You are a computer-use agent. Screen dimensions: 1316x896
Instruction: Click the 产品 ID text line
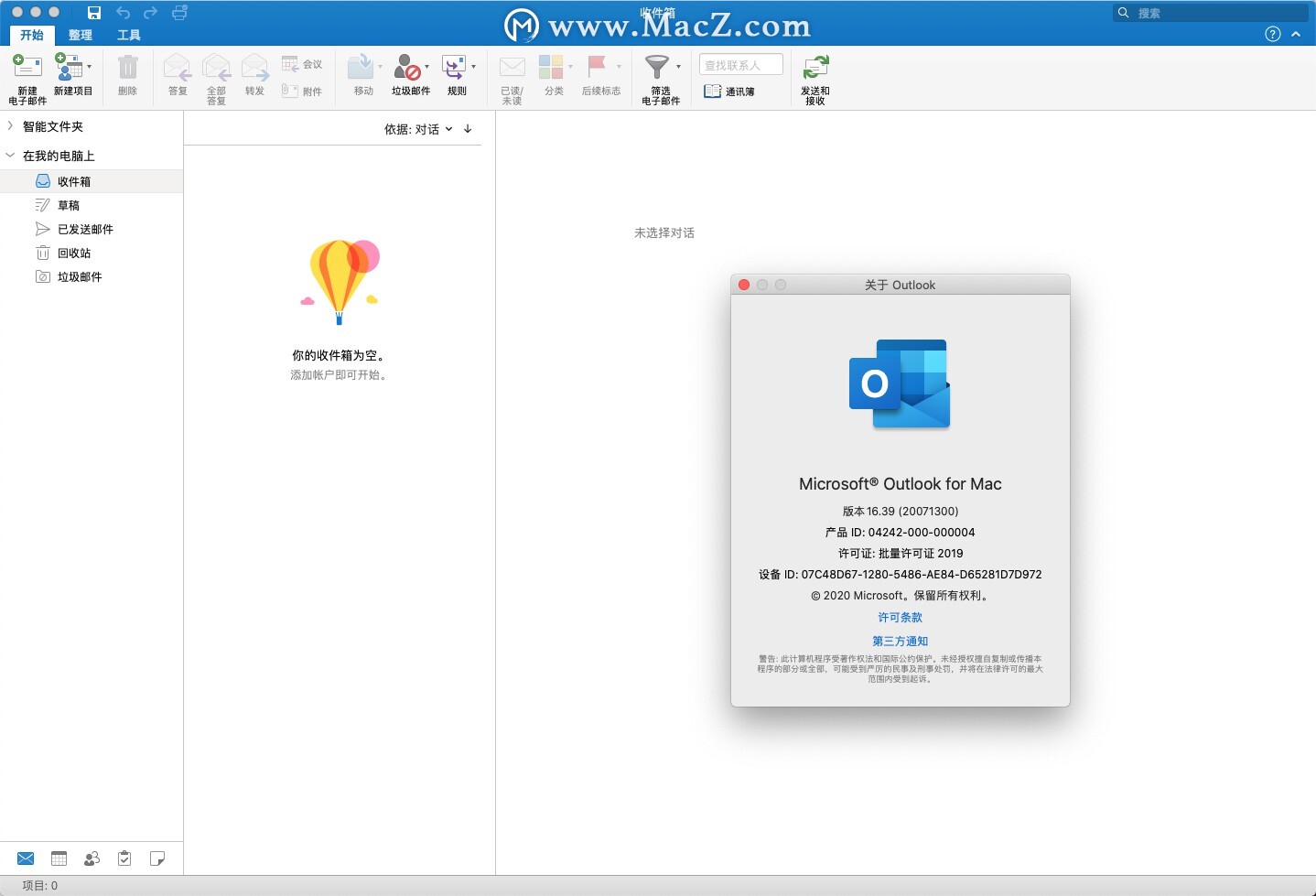(x=901, y=533)
